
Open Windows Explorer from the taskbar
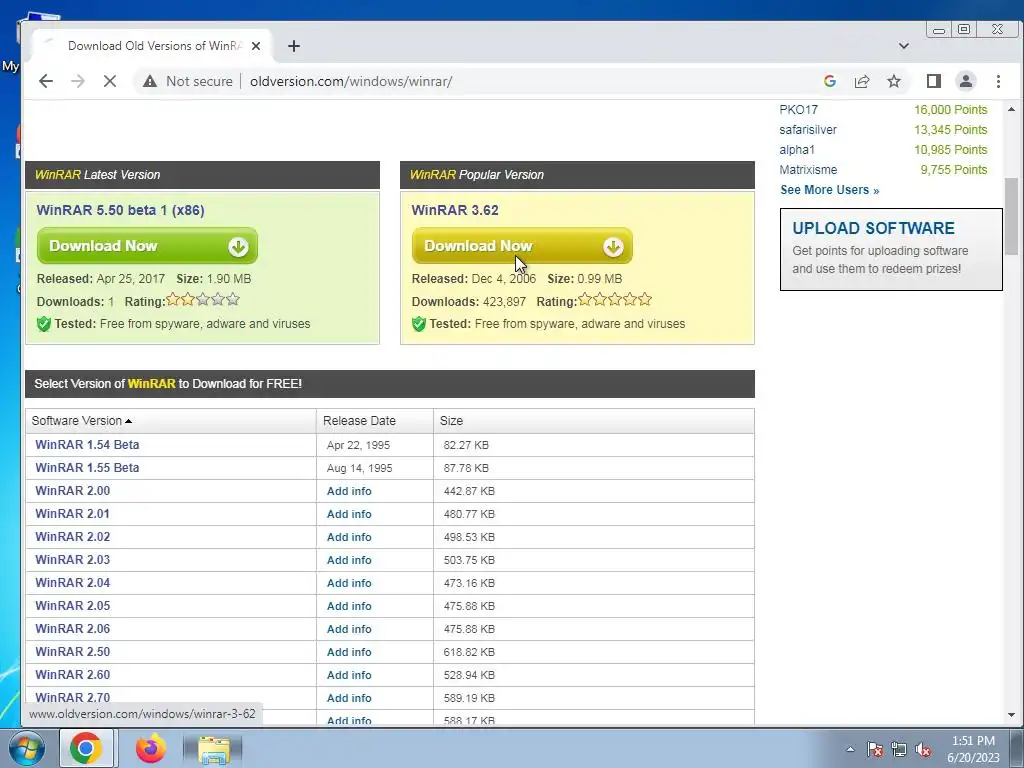pos(214,750)
